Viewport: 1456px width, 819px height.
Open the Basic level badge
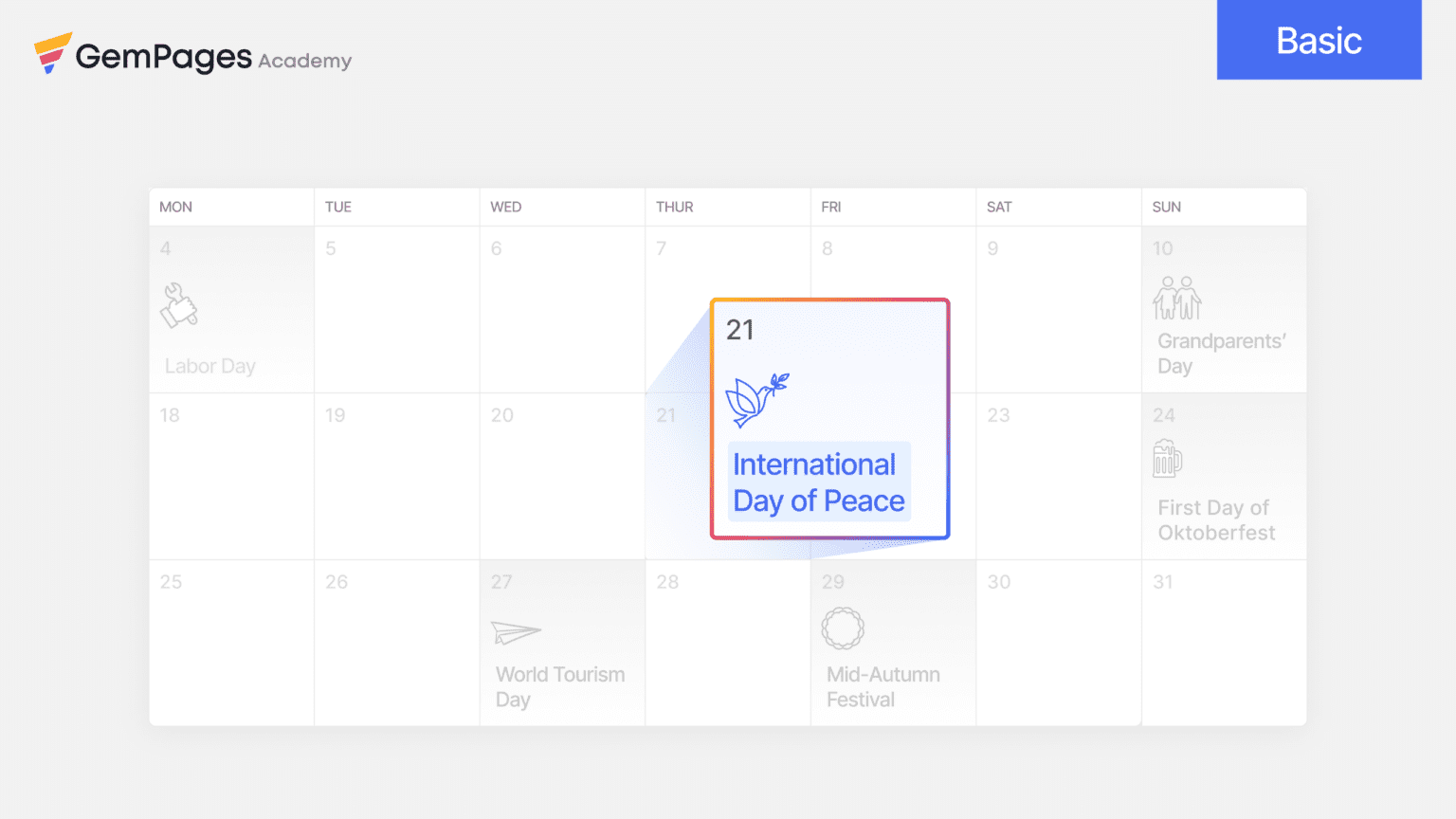click(x=1319, y=40)
